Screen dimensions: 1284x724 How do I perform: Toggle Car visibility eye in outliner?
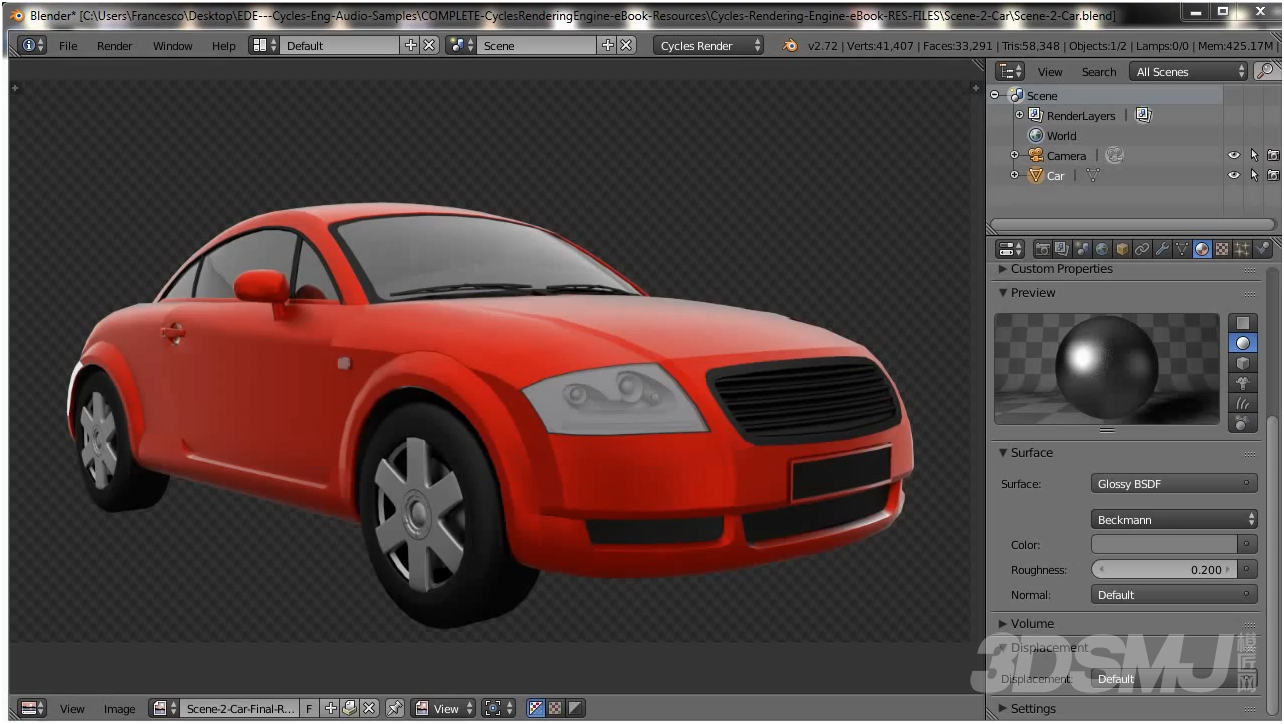click(x=1234, y=176)
